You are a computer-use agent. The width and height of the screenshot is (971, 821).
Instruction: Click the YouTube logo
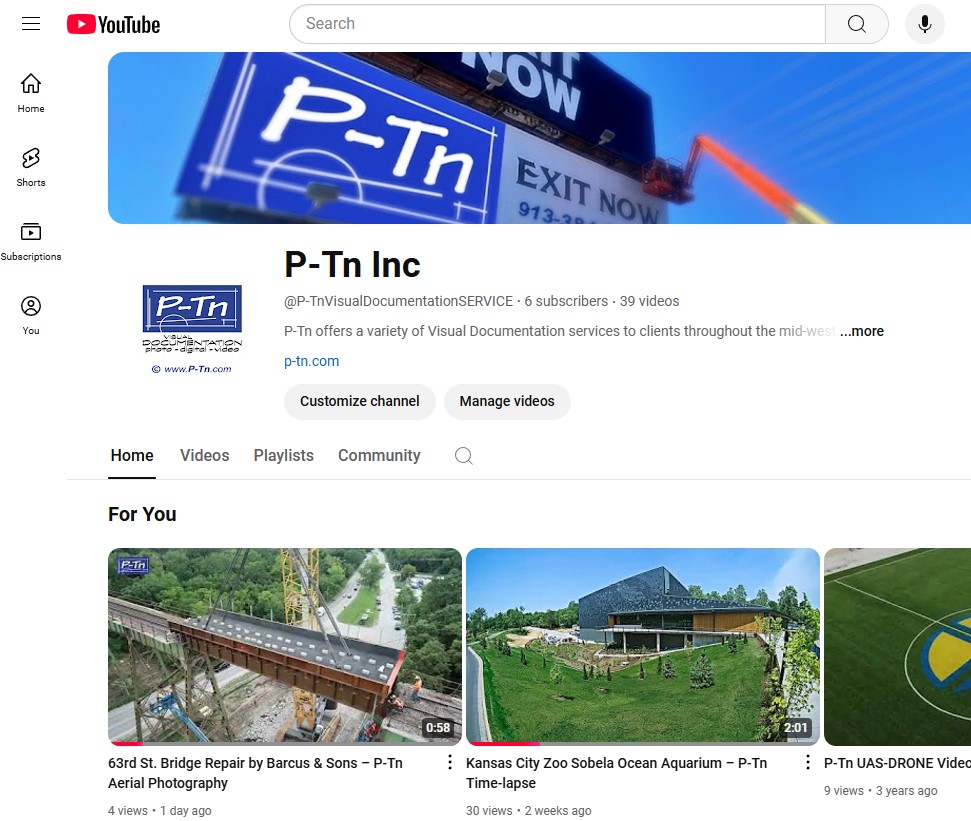[x=113, y=23]
